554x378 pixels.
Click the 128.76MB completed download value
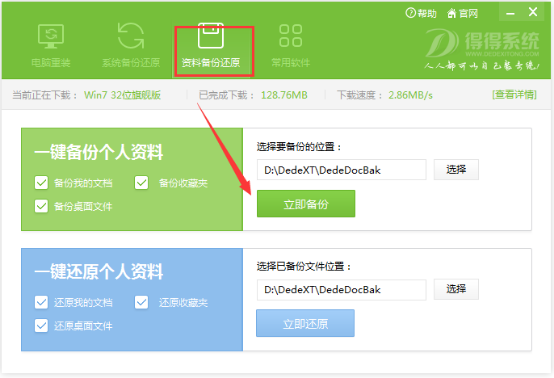[x=284, y=95]
